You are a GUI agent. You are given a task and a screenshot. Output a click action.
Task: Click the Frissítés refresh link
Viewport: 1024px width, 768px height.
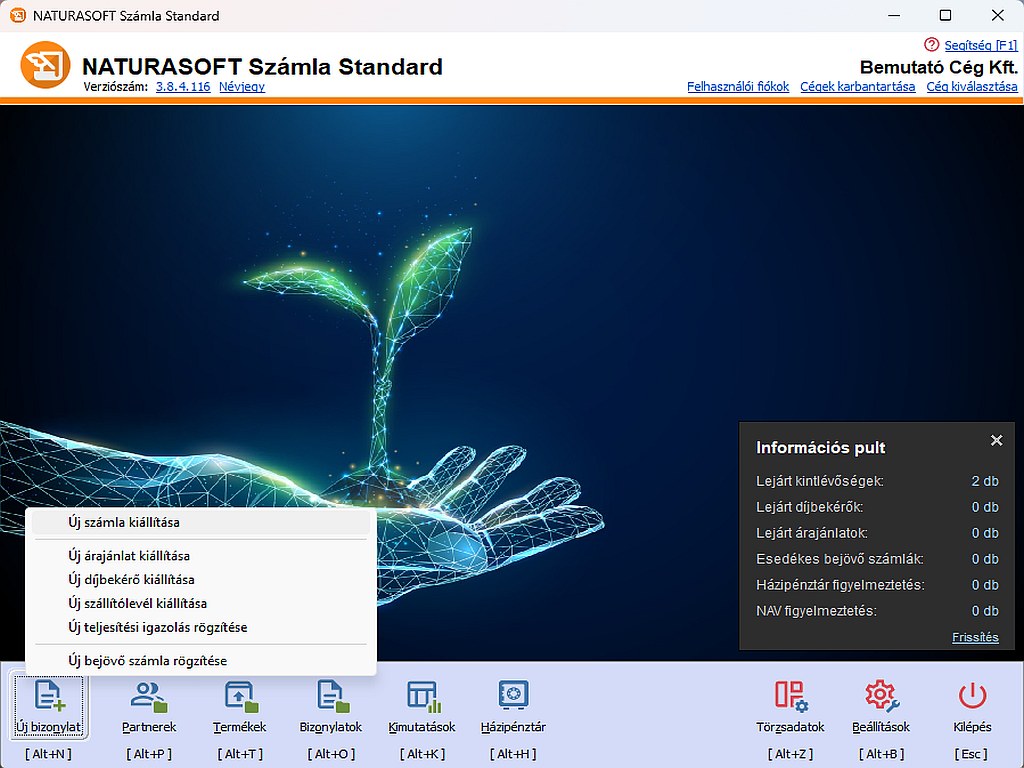point(975,637)
